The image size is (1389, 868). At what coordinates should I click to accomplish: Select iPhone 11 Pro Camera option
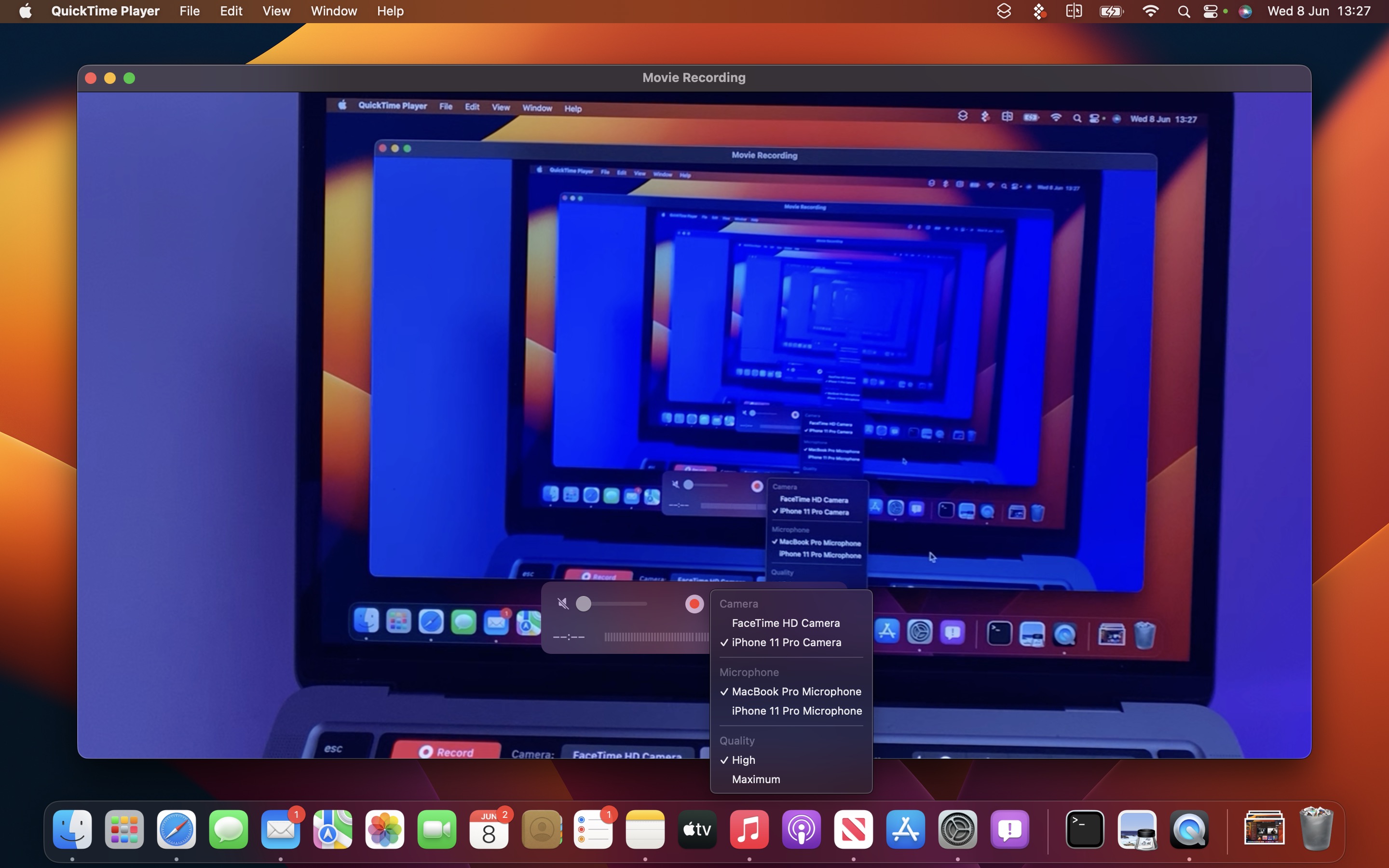pos(786,642)
